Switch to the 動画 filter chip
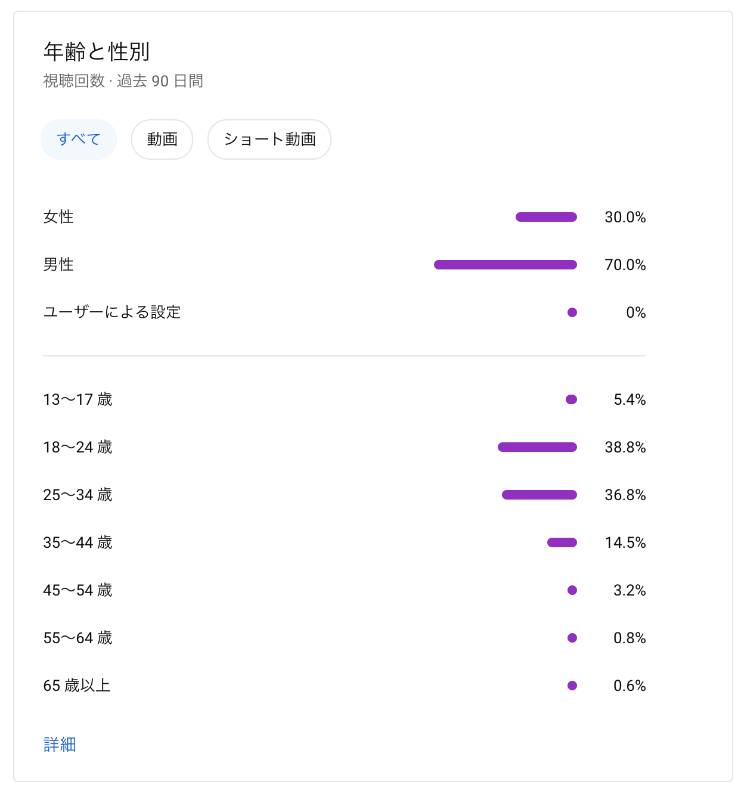 162,139
